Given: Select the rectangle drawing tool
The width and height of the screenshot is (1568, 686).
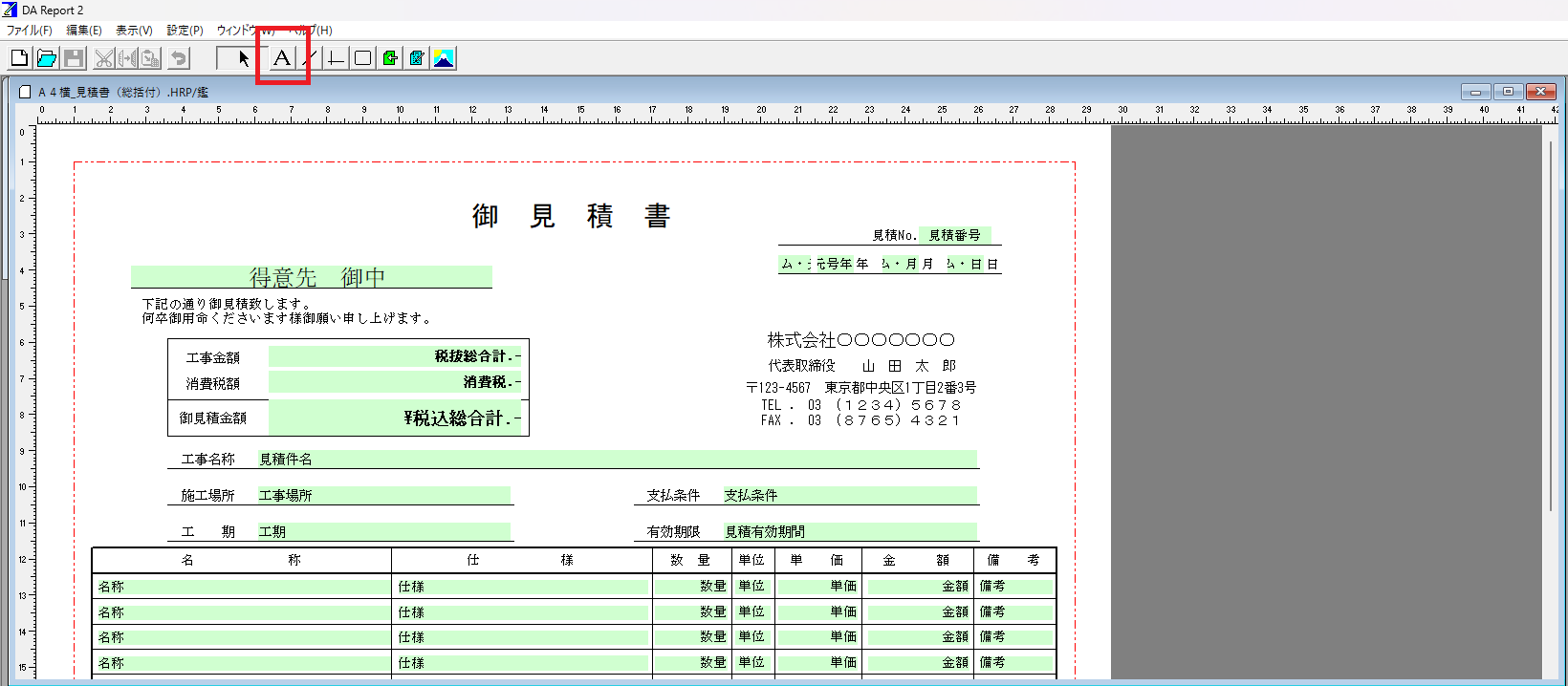Looking at the screenshot, I should coord(362,58).
